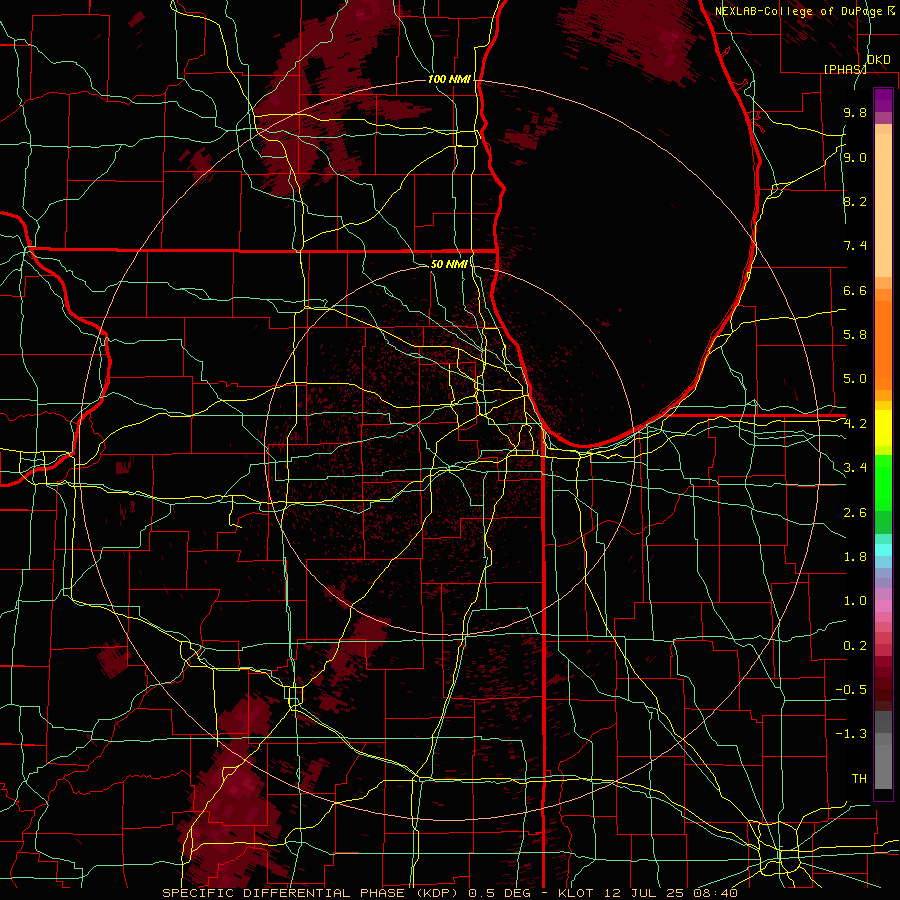
Task: Click the pink band on the color bar
Action: [x=883, y=606]
